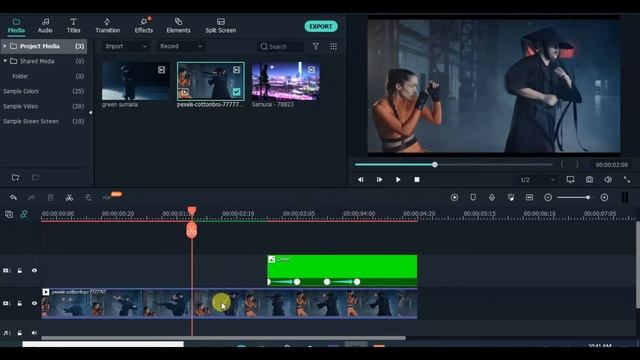
Task: Play frame by frame forward button
Action: pyautogui.click(x=379, y=180)
